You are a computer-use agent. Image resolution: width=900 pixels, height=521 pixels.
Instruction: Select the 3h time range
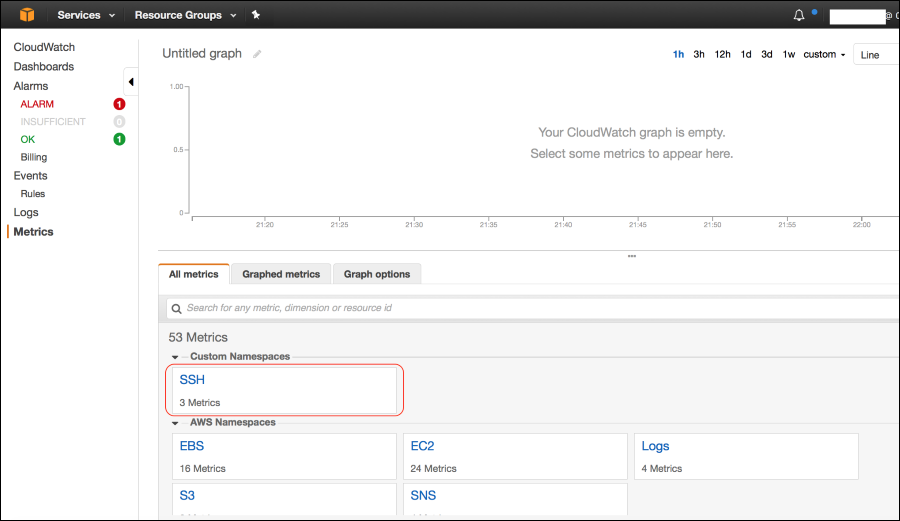click(x=699, y=55)
